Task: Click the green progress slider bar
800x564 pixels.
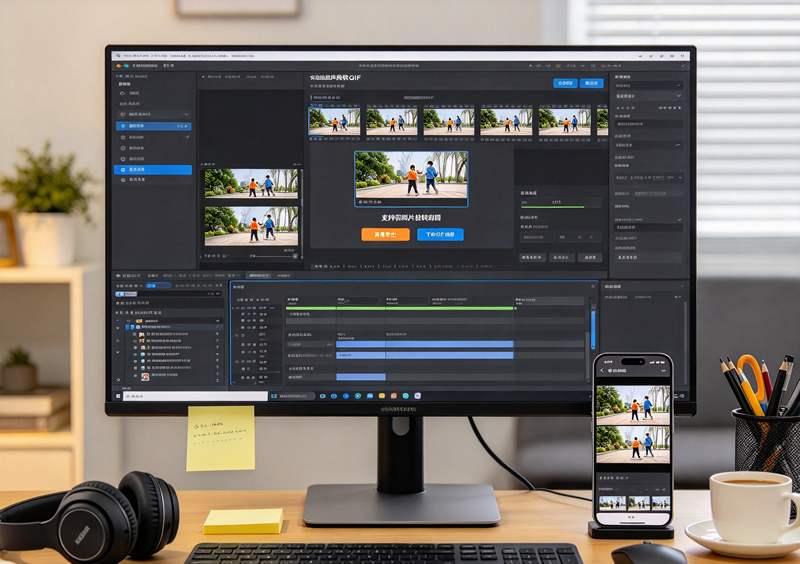Action: [553, 207]
